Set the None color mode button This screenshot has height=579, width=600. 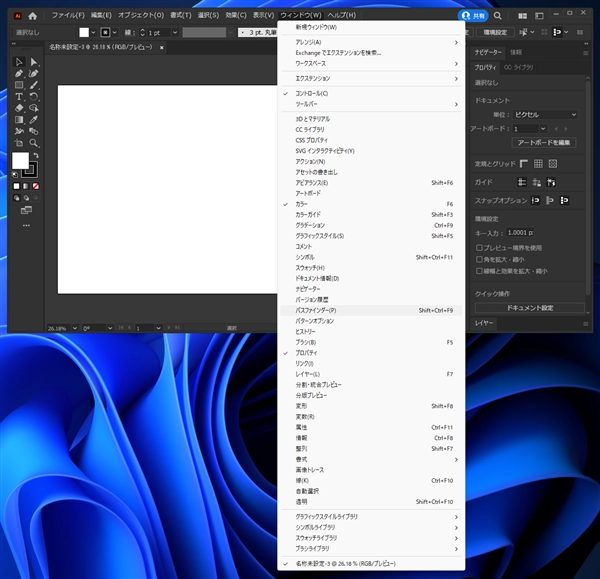[x=36, y=186]
